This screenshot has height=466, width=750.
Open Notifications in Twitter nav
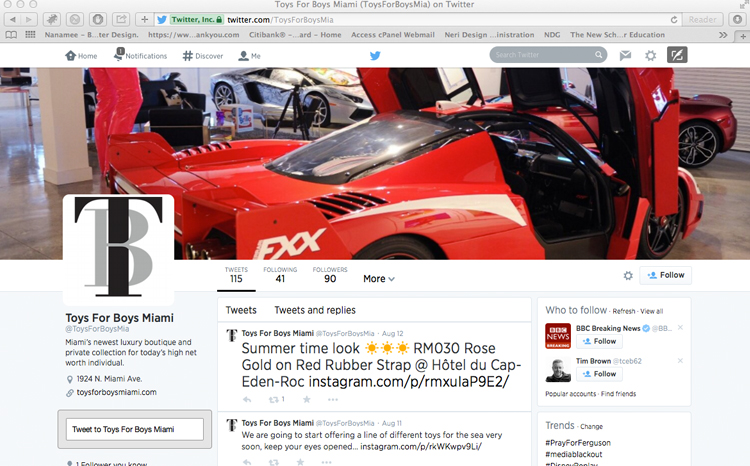(140, 55)
